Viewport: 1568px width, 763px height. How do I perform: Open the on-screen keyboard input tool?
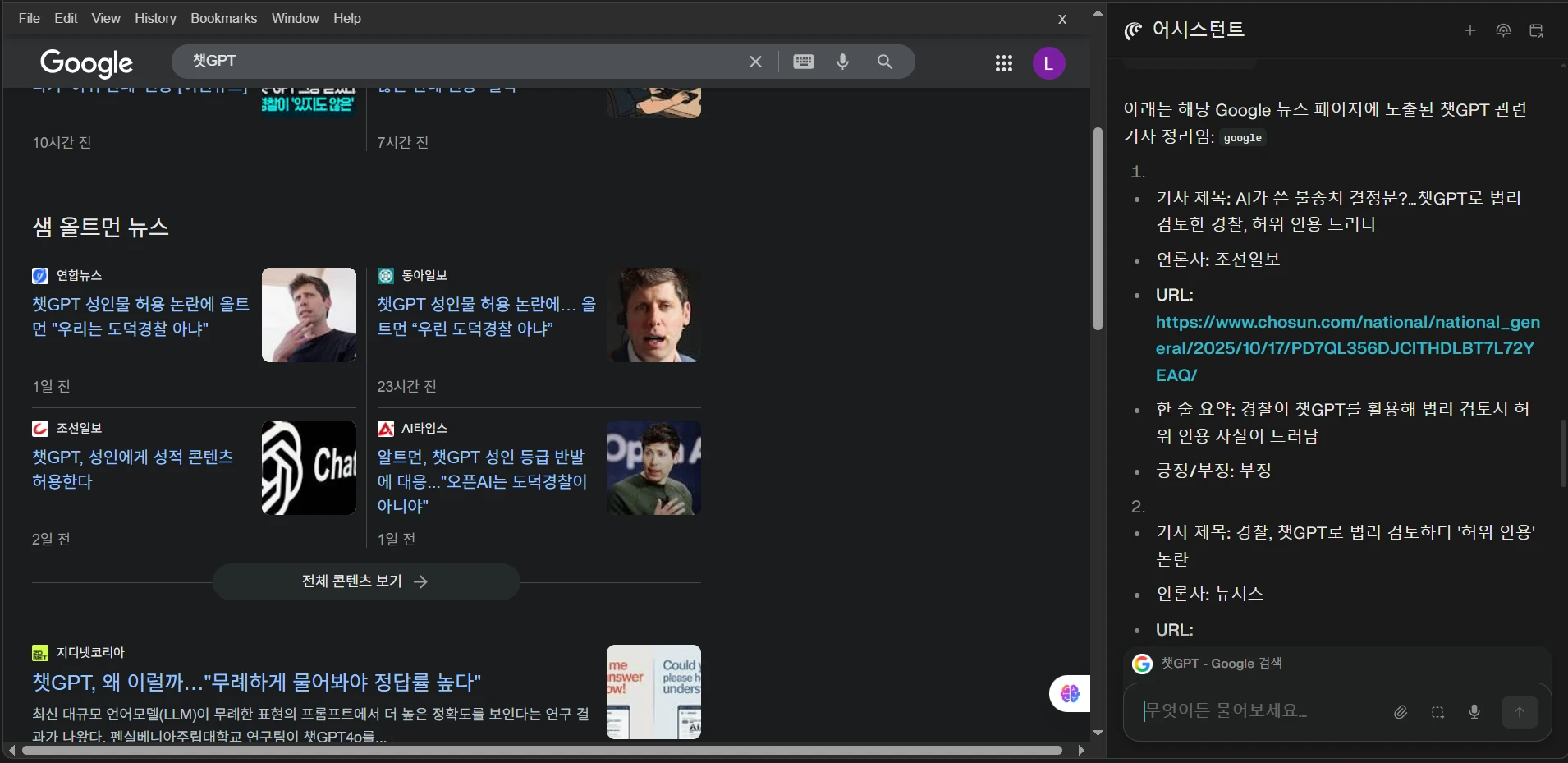coord(804,62)
